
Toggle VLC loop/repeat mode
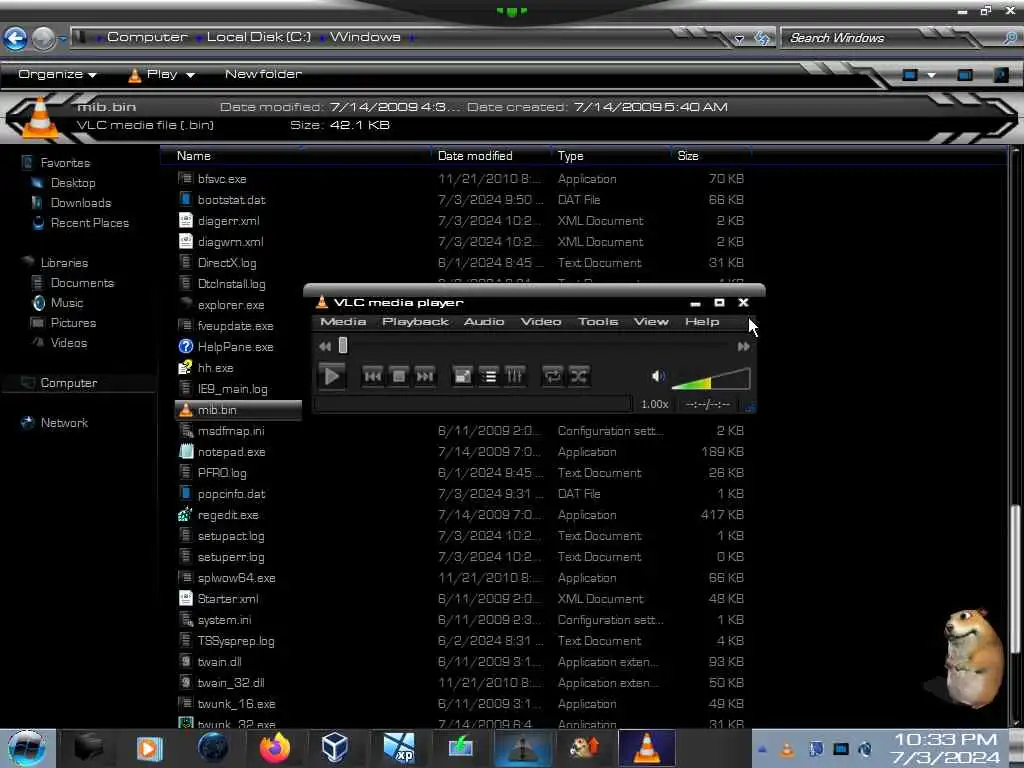click(x=552, y=376)
